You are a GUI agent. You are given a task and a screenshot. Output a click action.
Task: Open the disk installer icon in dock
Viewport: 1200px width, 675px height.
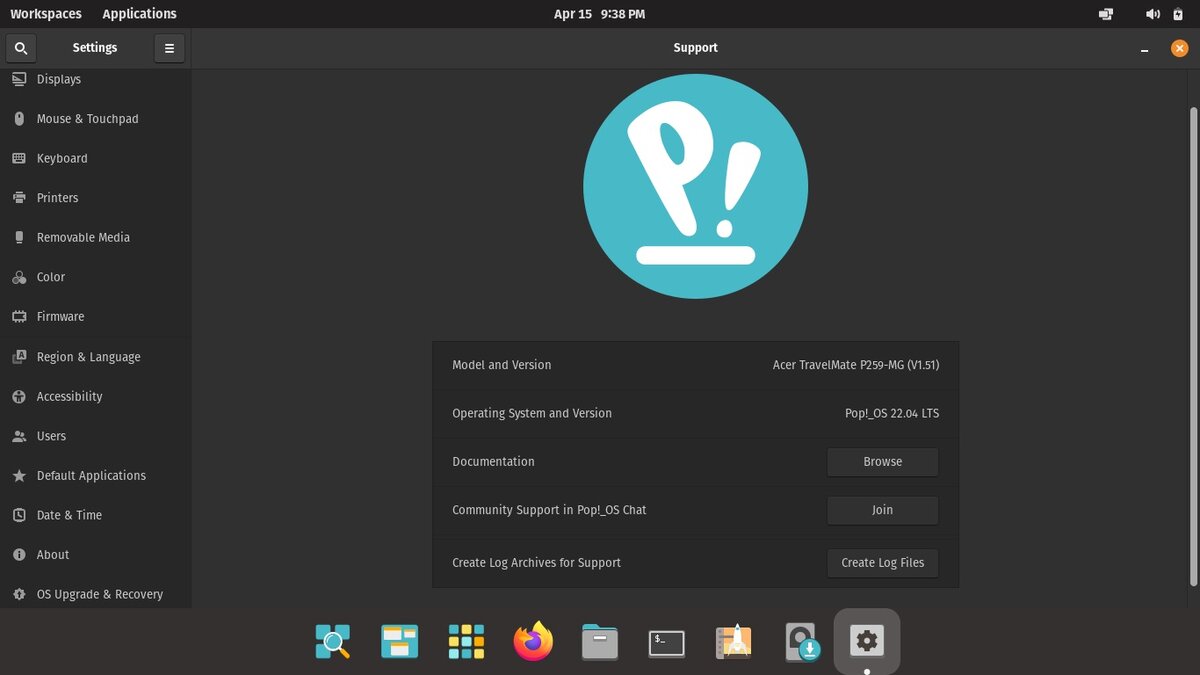pos(801,642)
